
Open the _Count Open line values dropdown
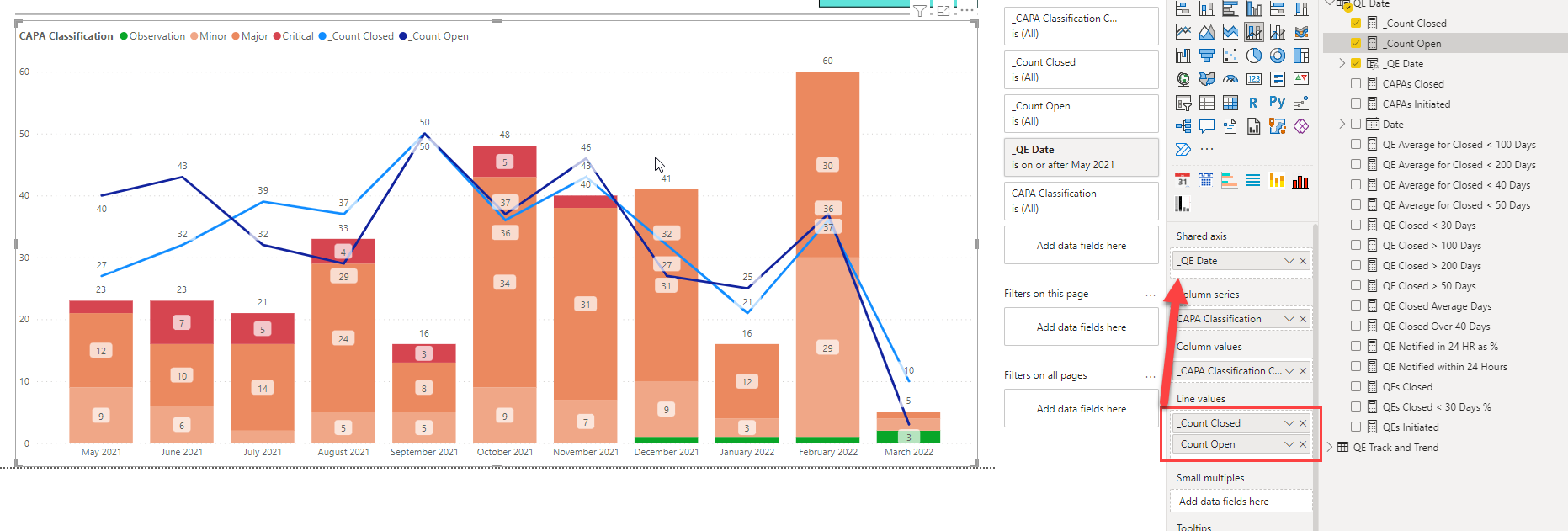click(x=1289, y=444)
